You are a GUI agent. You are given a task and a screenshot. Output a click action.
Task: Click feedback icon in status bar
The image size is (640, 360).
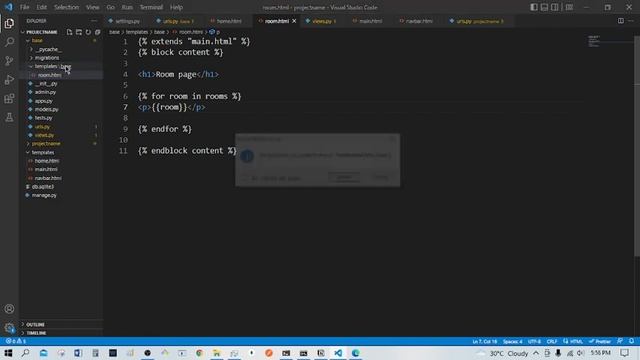coord(620,341)
